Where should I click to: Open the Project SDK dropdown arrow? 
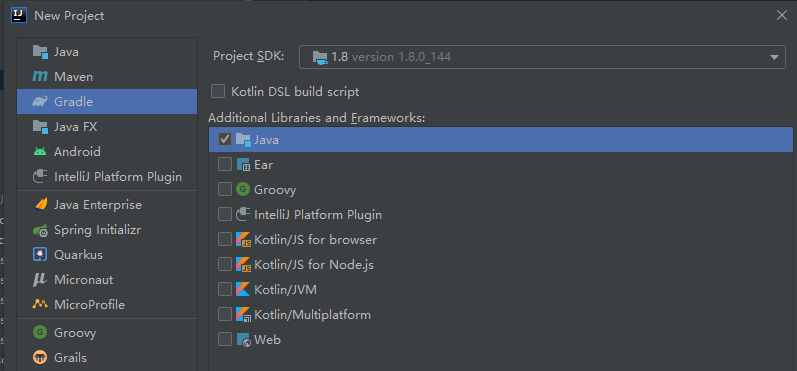click(x=774, y=57)
